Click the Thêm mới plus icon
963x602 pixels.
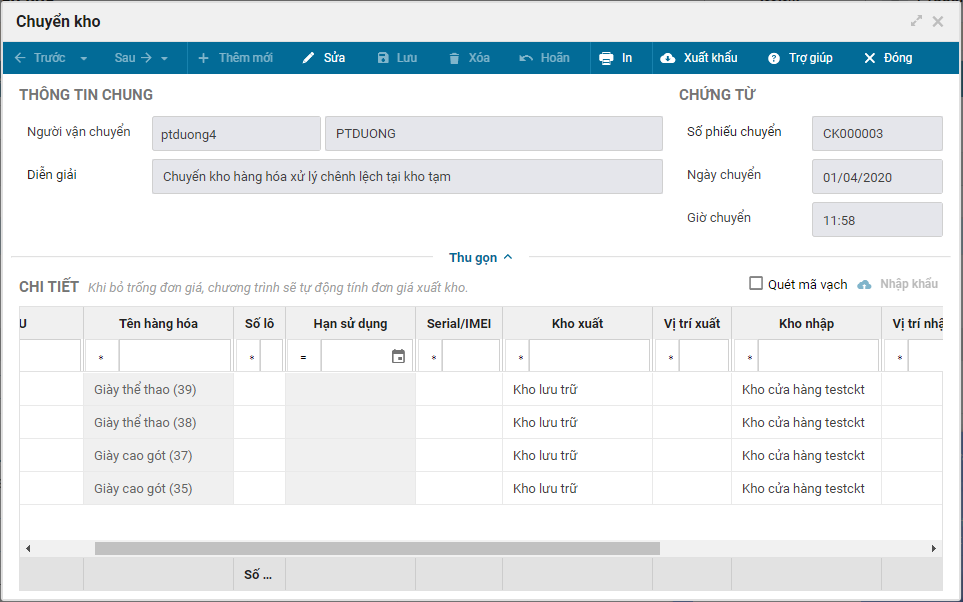click(x=203, y=58)
